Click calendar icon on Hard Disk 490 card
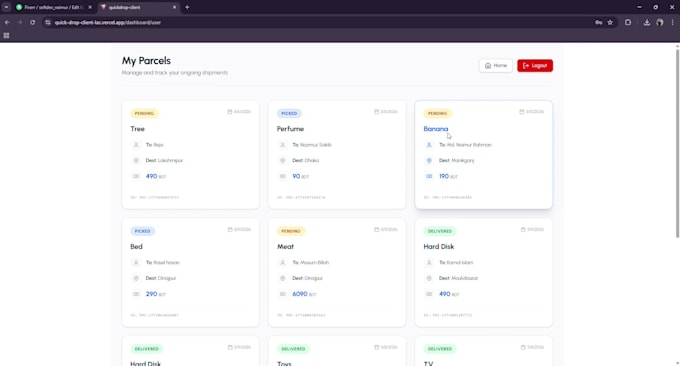Image resolution: width=680 pixels, height=366 pixels. click(523, 229)
